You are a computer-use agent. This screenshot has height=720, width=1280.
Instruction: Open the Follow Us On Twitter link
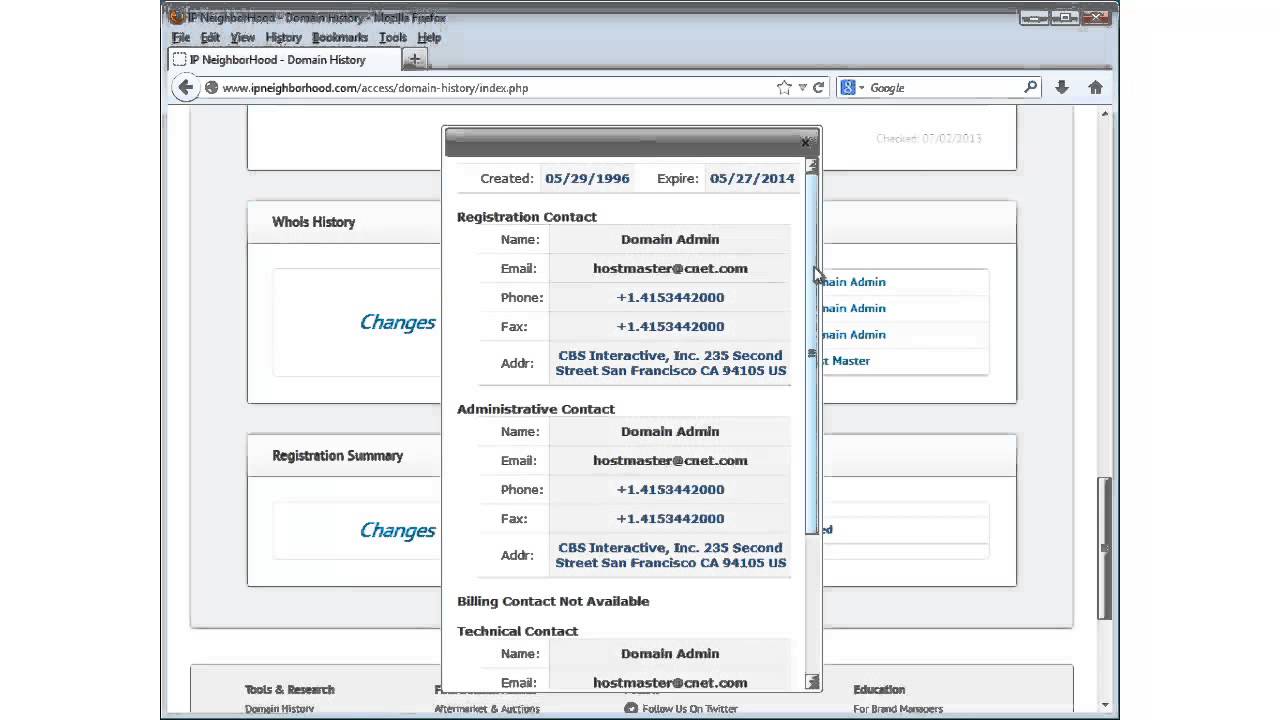click(x=690, y=709)
